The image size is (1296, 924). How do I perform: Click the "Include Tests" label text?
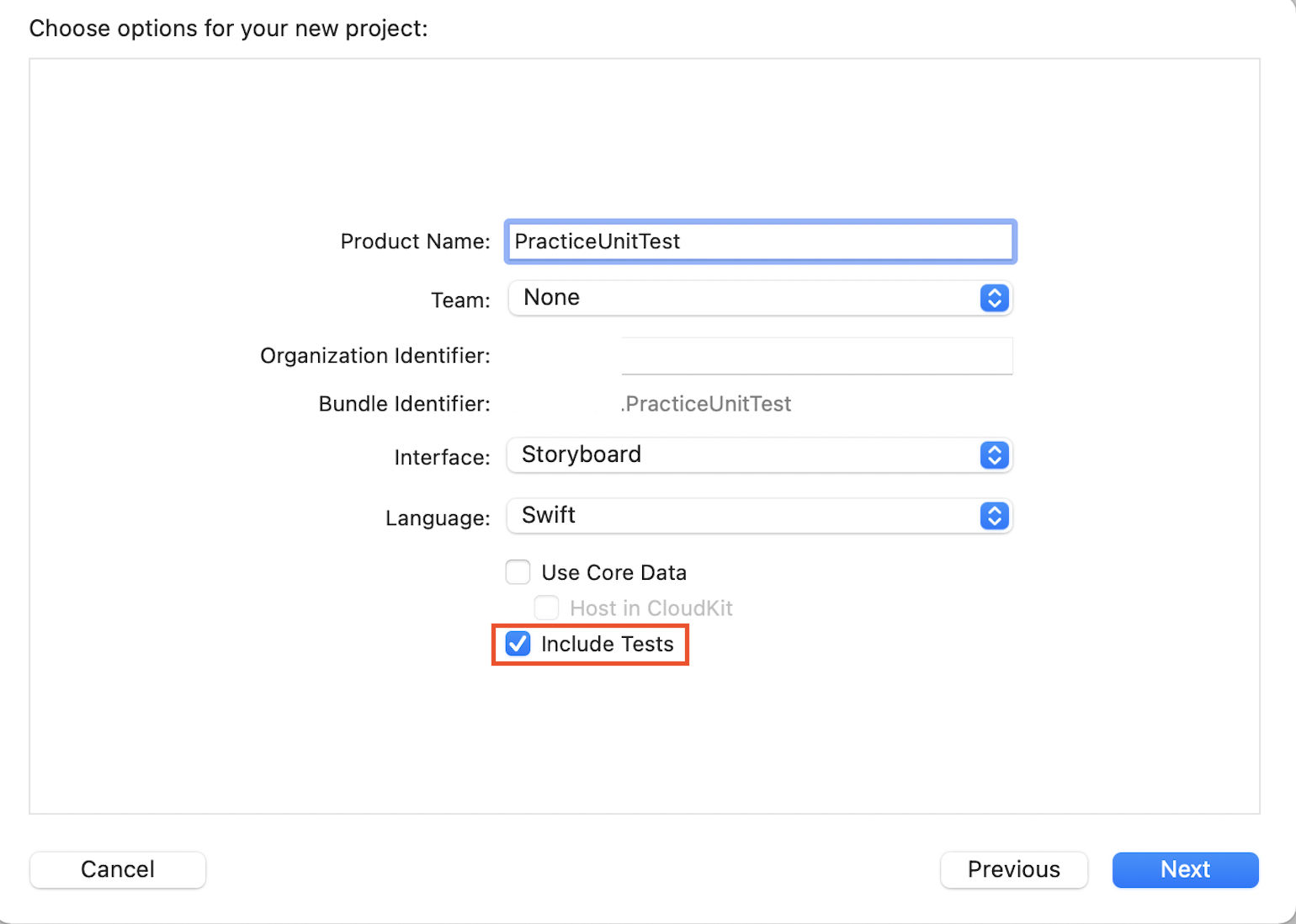pos(607,644)
